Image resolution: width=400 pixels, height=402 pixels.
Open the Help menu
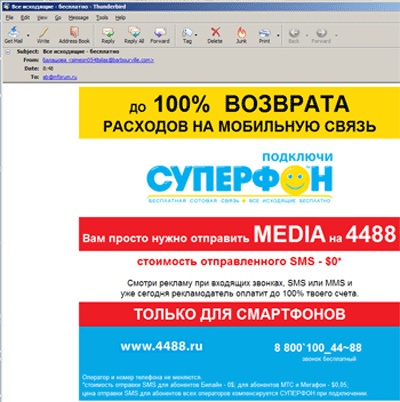(120, 18)
